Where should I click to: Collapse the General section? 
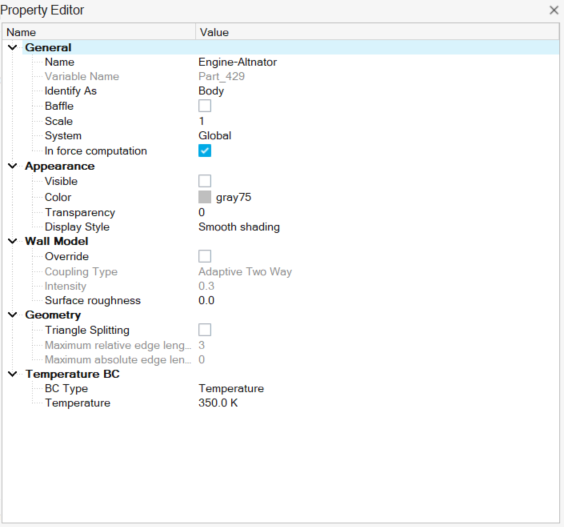(13, 47)
